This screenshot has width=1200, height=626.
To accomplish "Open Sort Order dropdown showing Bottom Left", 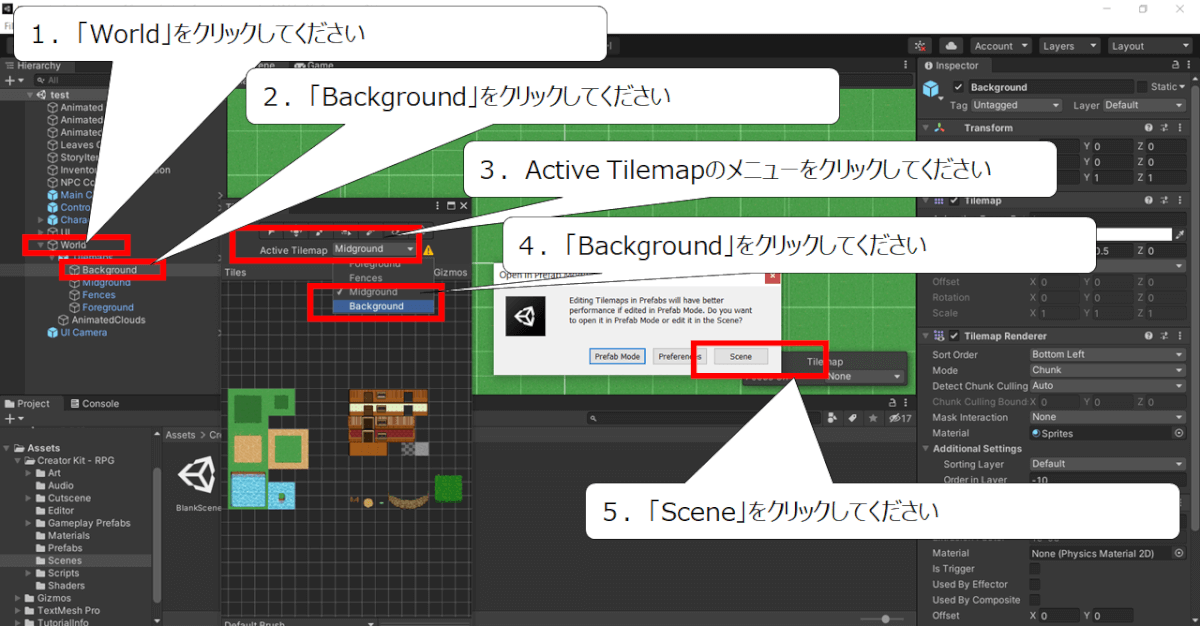I will click(1108, 354).
